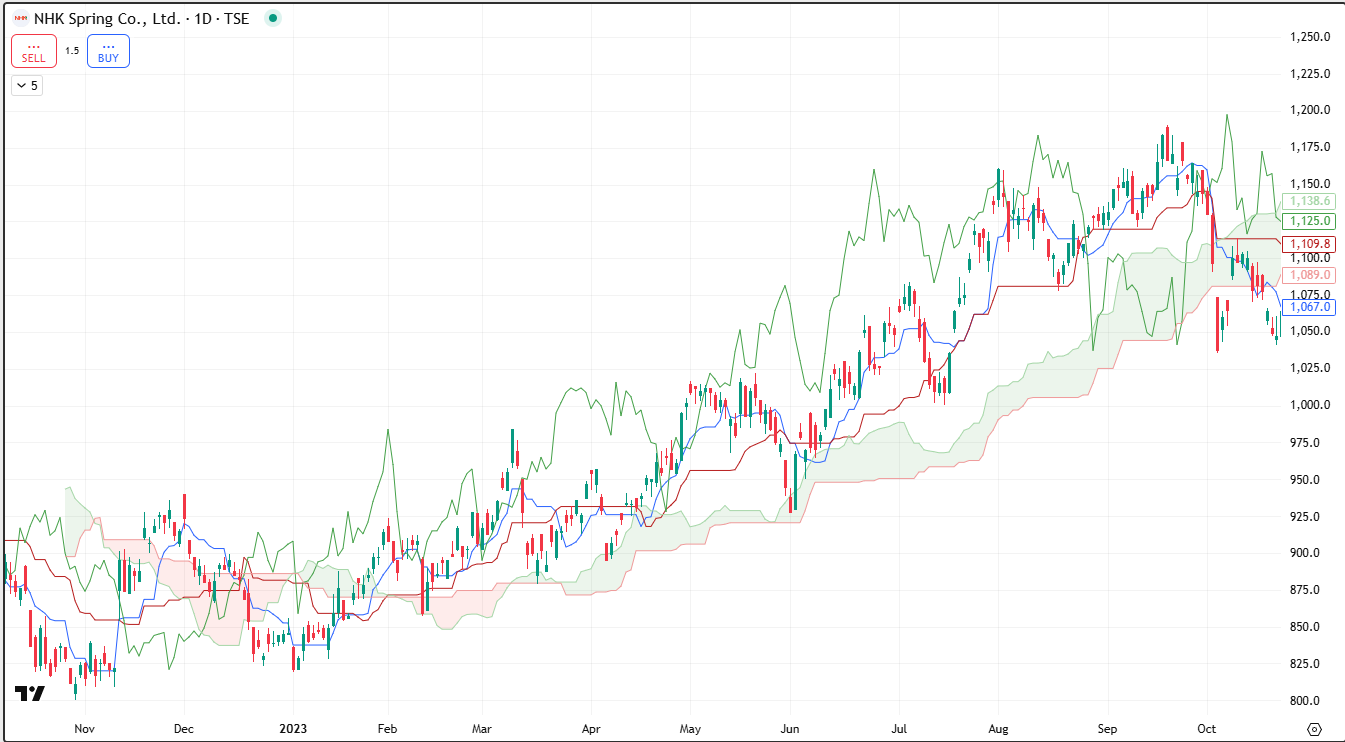Click the NHK company logo icon
The image size is (1345, 742).
click(20, 17)
